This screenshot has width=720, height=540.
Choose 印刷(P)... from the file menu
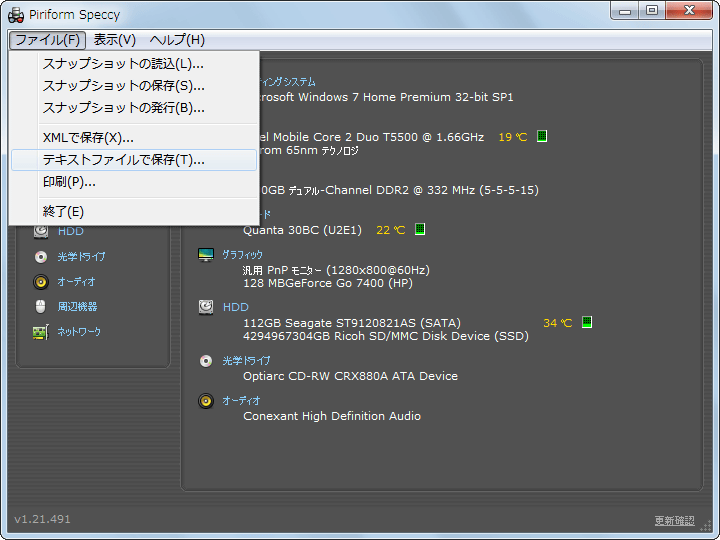[x=134, y=182]
